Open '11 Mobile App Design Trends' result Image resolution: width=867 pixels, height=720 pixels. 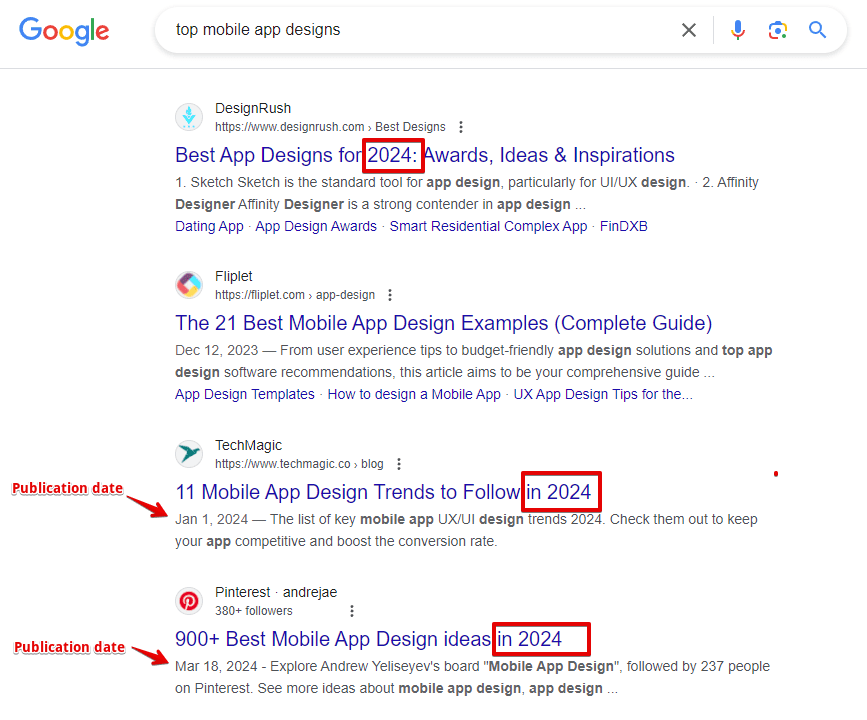pyautogui.click(x=383, y=492)
